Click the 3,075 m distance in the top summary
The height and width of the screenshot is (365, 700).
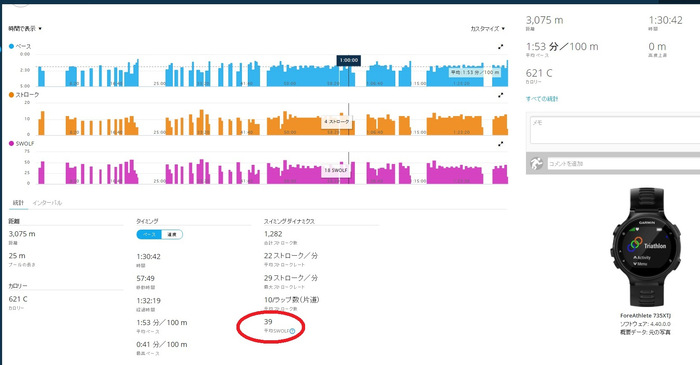pyautogui.click(x=544, y=20)
